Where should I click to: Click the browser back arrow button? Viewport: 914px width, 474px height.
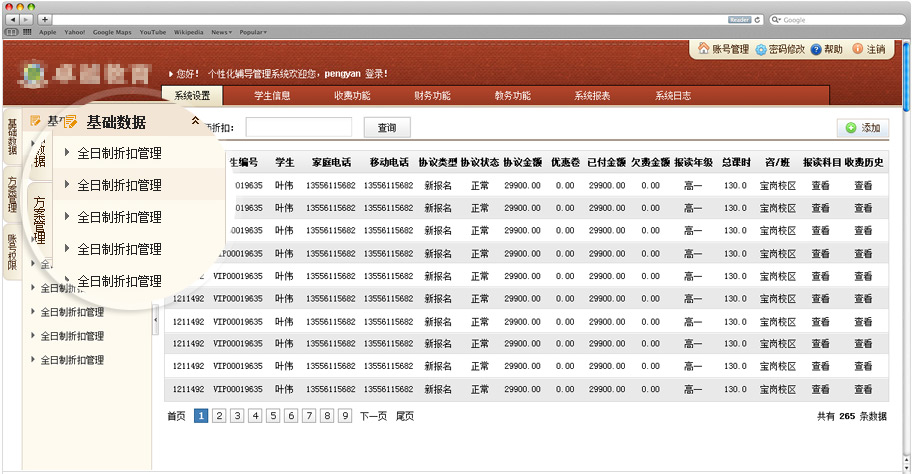(12, 19)
